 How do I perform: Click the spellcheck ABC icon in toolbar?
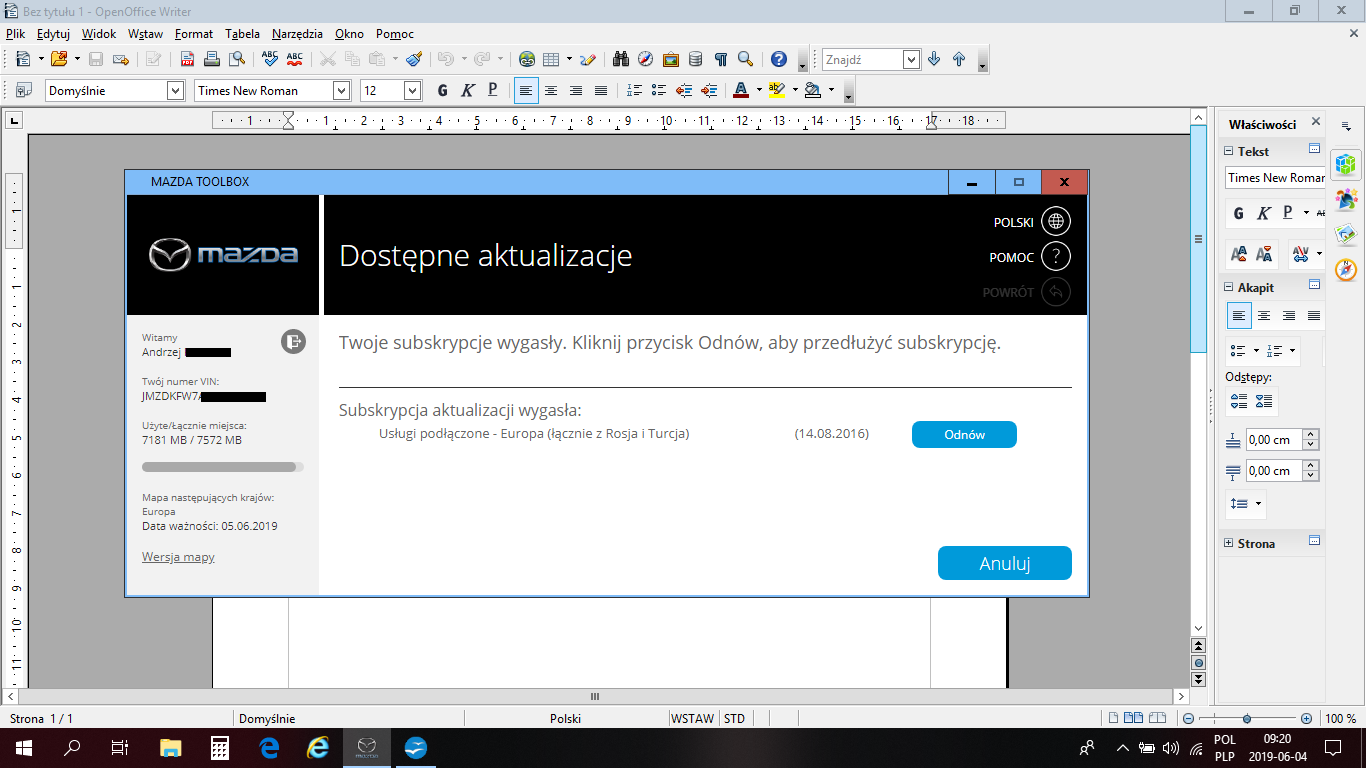coord(270,59)
